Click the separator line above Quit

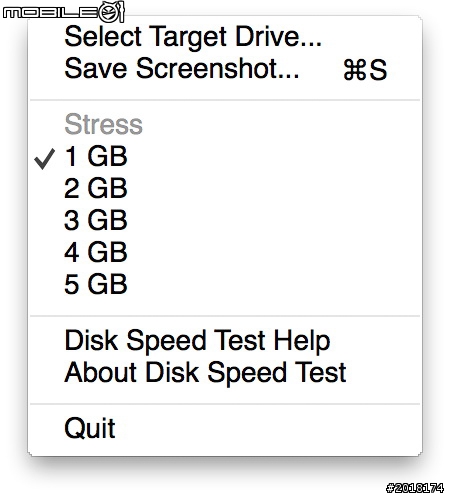(x=225, y=404)
